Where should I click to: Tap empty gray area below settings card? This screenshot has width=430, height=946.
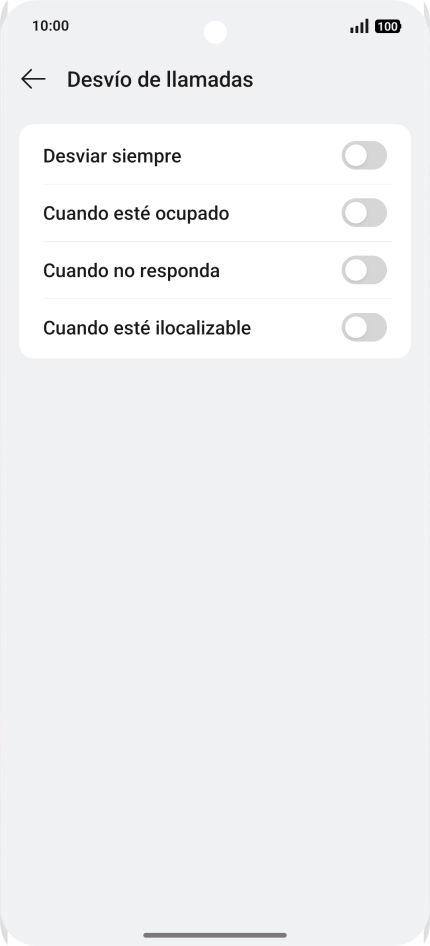[215, 603]
